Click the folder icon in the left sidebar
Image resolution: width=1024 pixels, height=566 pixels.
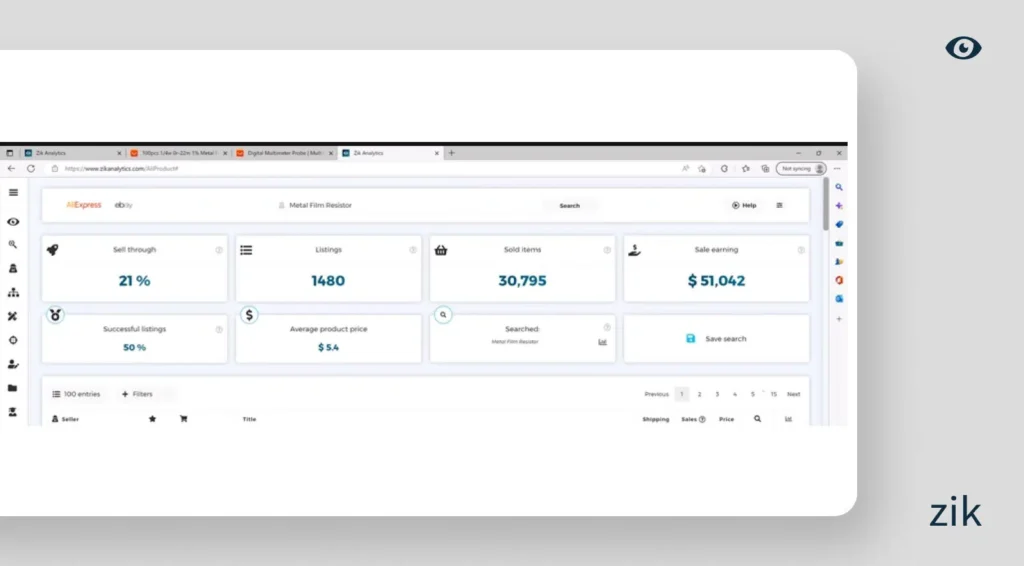pos(13,388)
